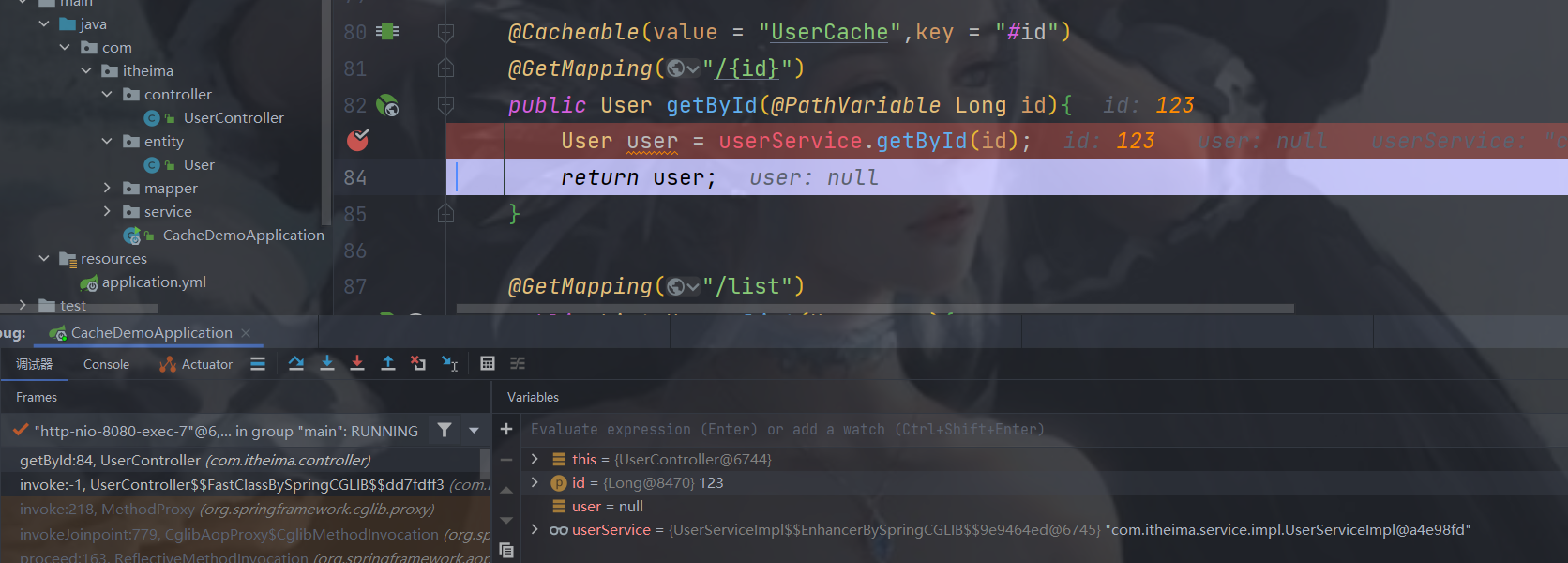The height and width of the screenshot is (563, 1568).
Task: Click the add watch plus button
Action: point(506,429)
